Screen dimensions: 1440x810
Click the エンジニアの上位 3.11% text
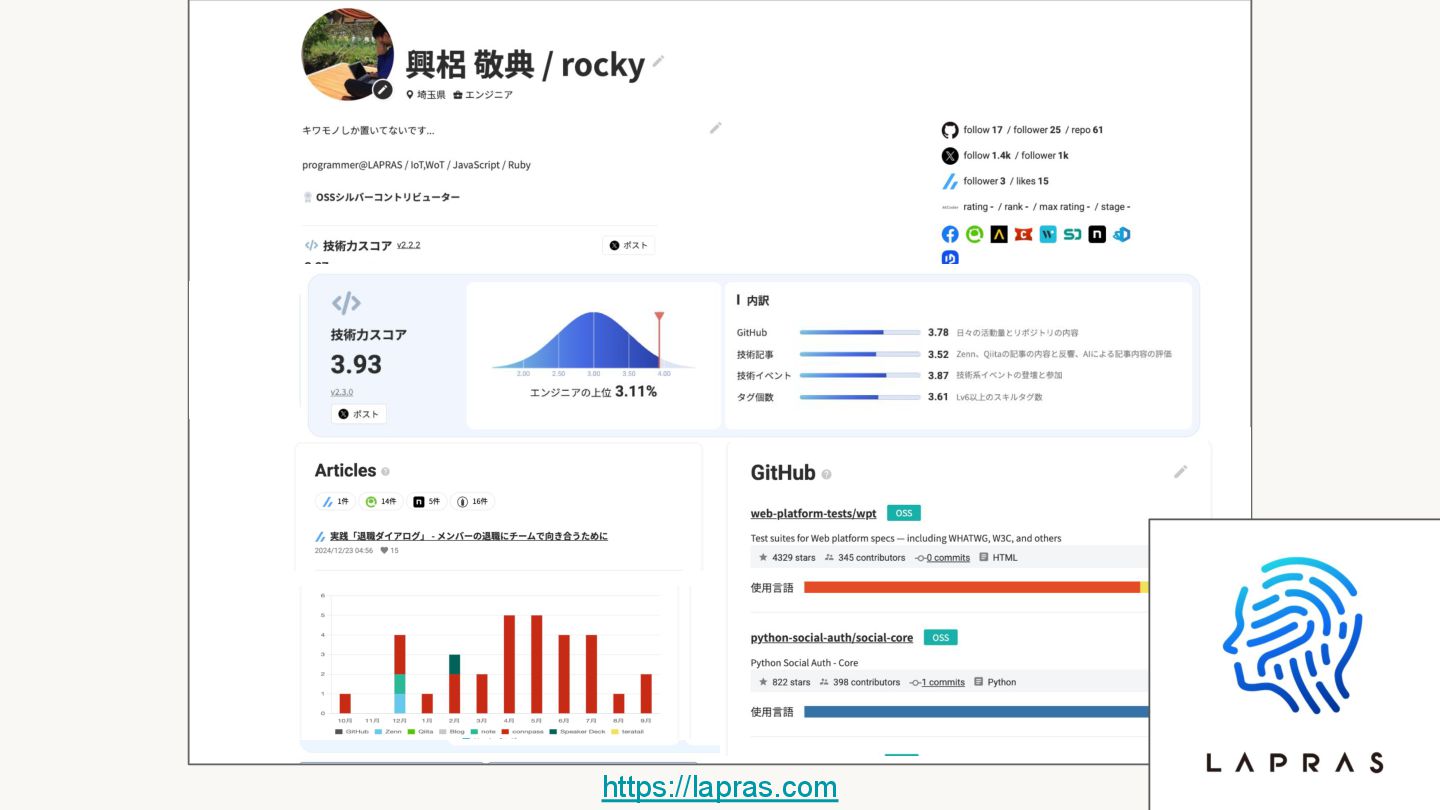593,392
